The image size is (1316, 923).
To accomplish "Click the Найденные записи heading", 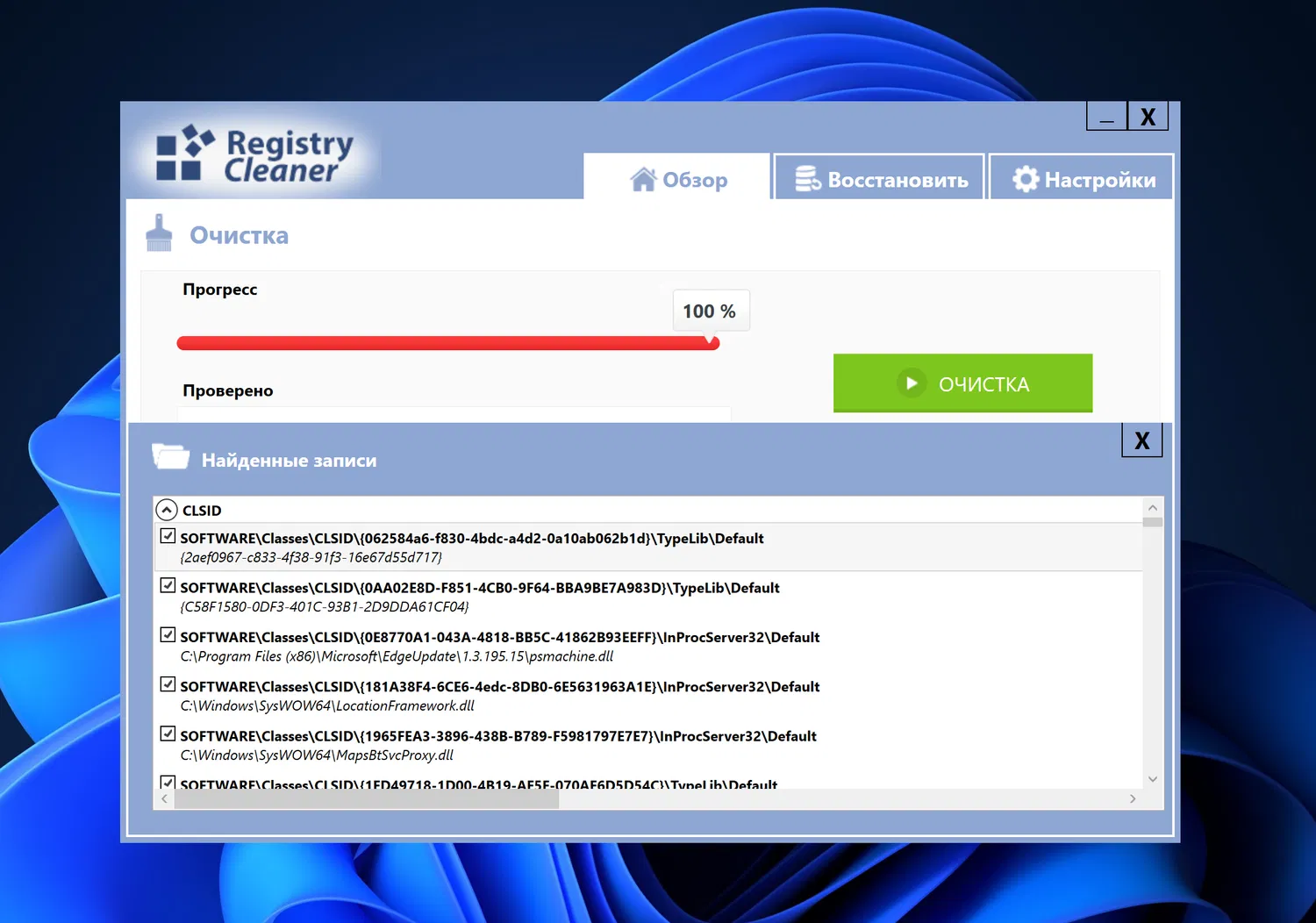I will (289, 461).
